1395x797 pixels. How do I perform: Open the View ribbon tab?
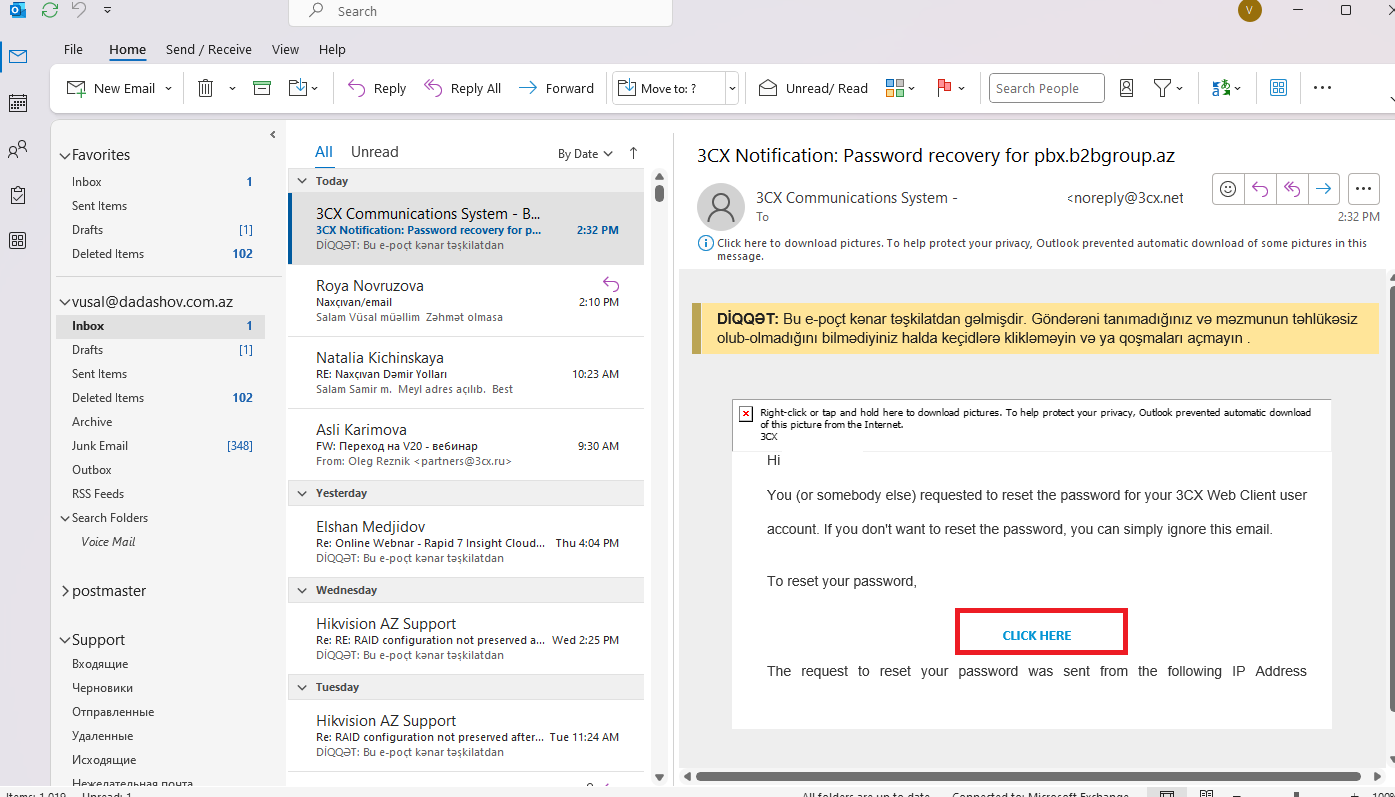click(285, 49)
